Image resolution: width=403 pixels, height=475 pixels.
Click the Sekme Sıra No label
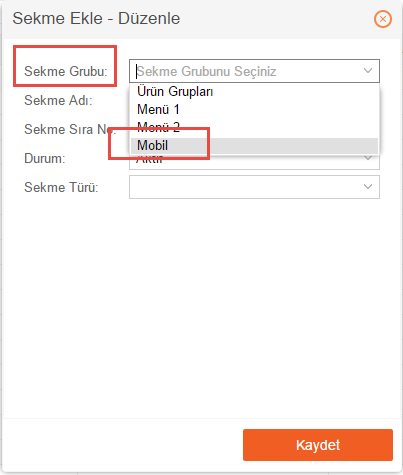click(70, 129)
